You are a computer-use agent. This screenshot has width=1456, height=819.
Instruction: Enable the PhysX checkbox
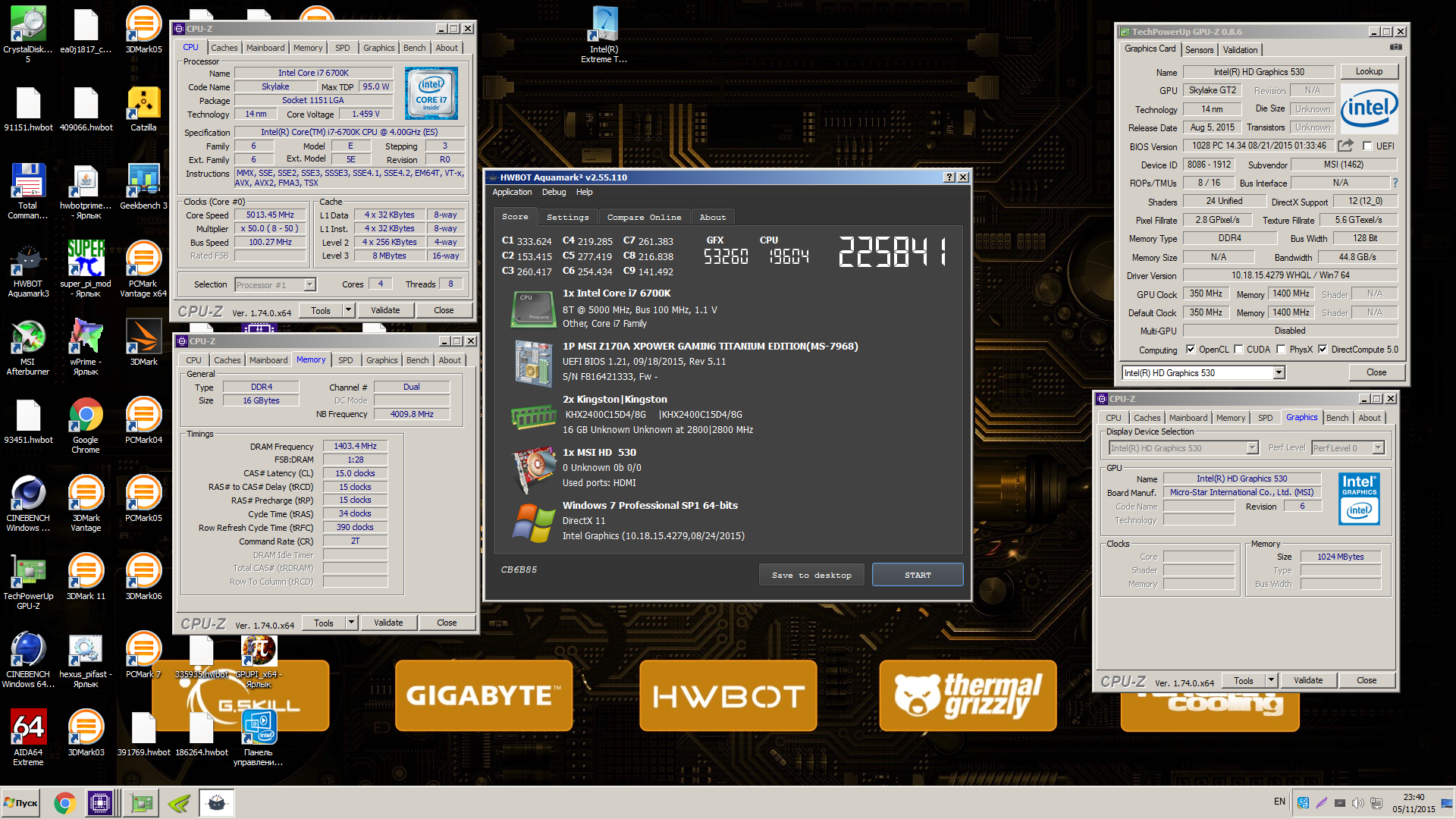(x=1281, y=350)
